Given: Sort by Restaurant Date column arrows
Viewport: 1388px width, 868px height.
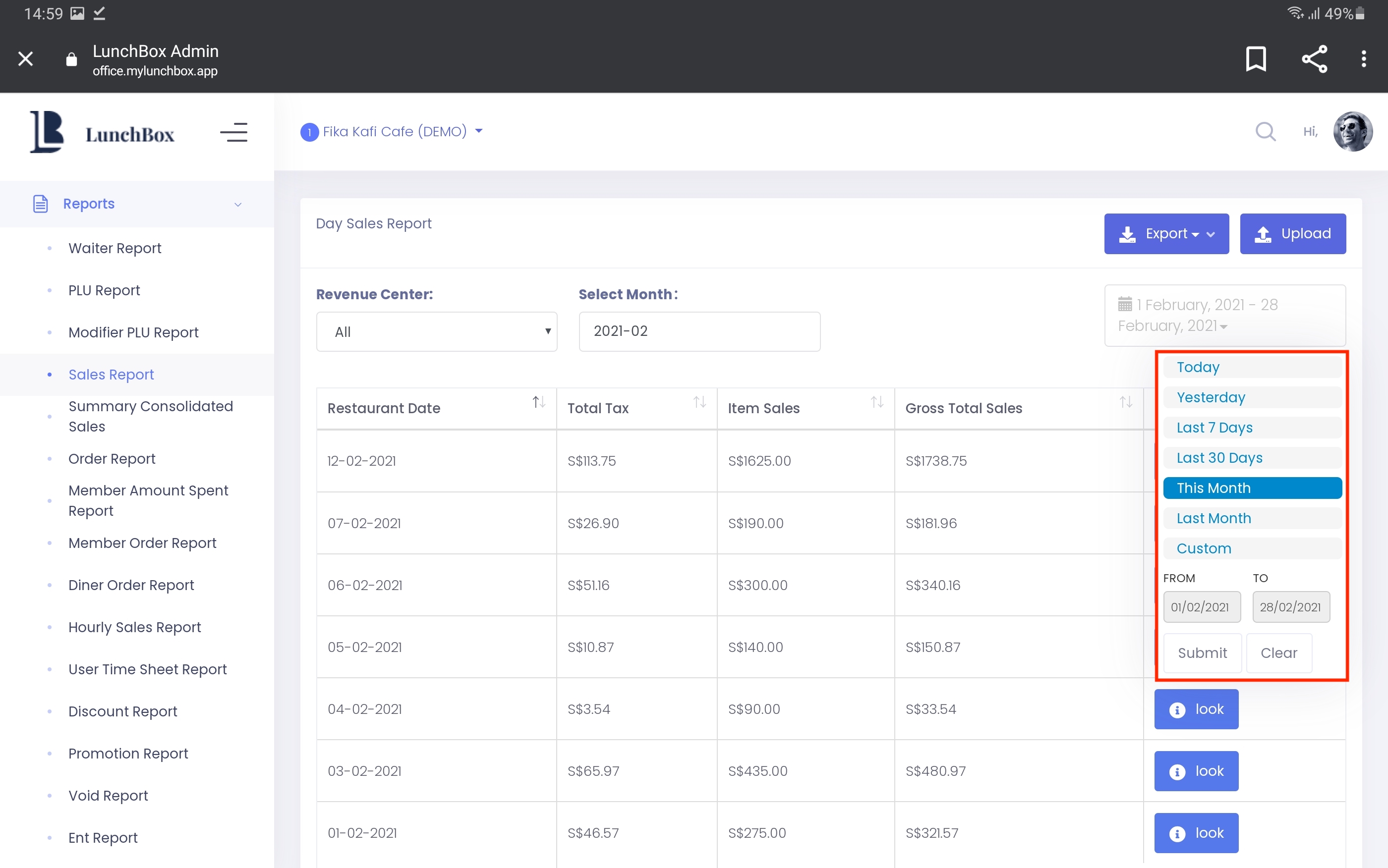Looking at the screenshot, I should coord(538,402).
